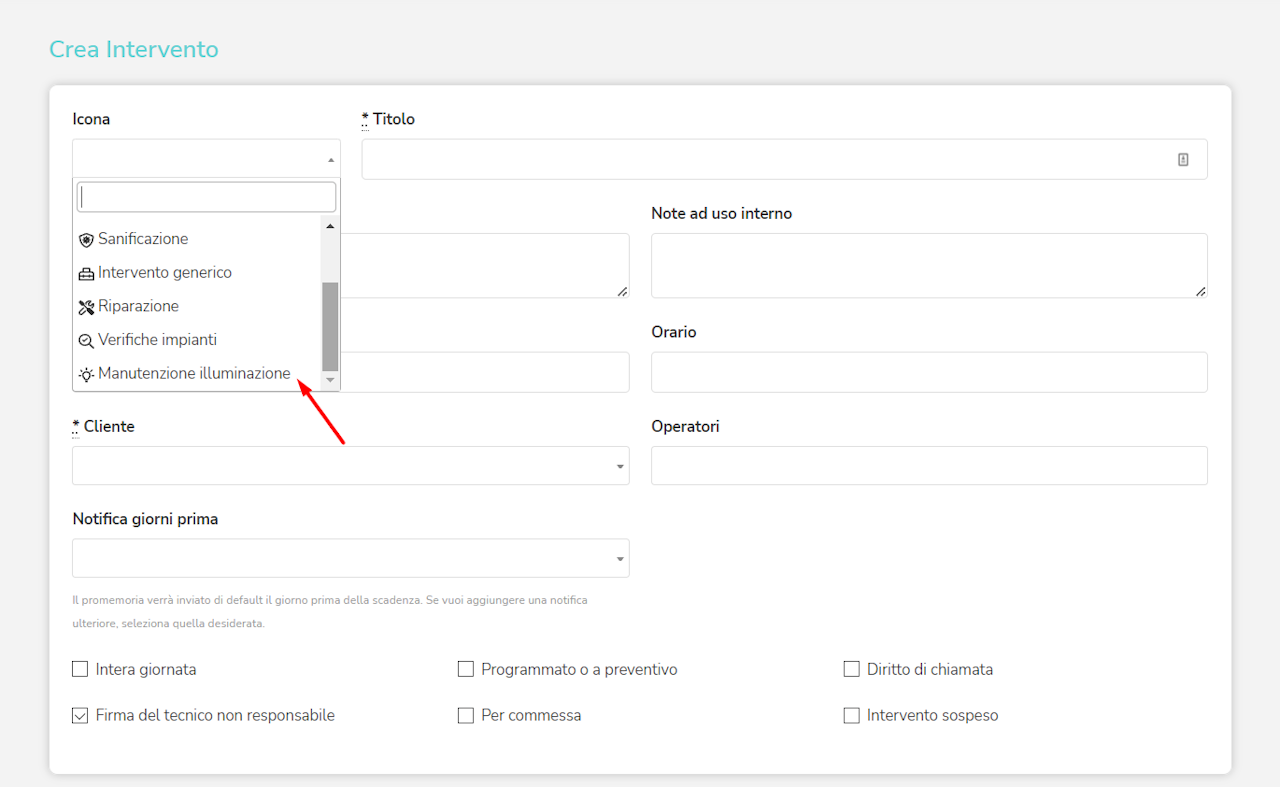Image resolution: width=1280 pixels, height=787 pixels.
Task: Click the icon inside the Titolo field
Action: 1183,159
